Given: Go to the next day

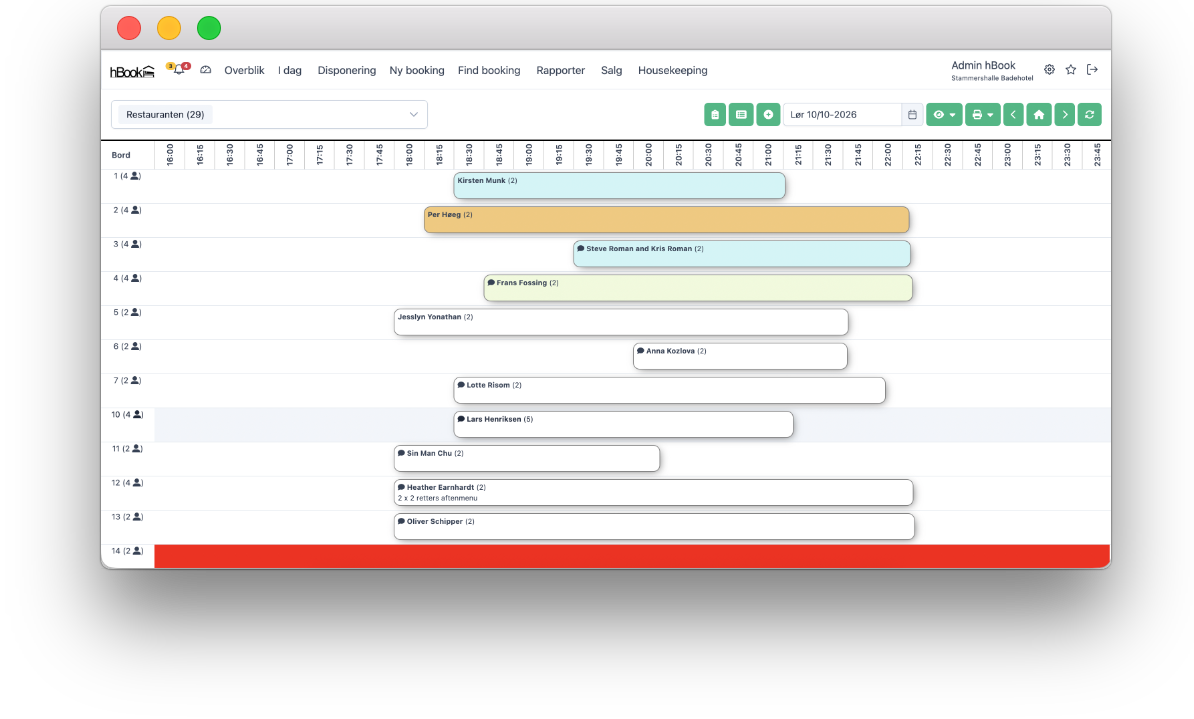Looking at the screenshot, I should (x=1065, y=115).
